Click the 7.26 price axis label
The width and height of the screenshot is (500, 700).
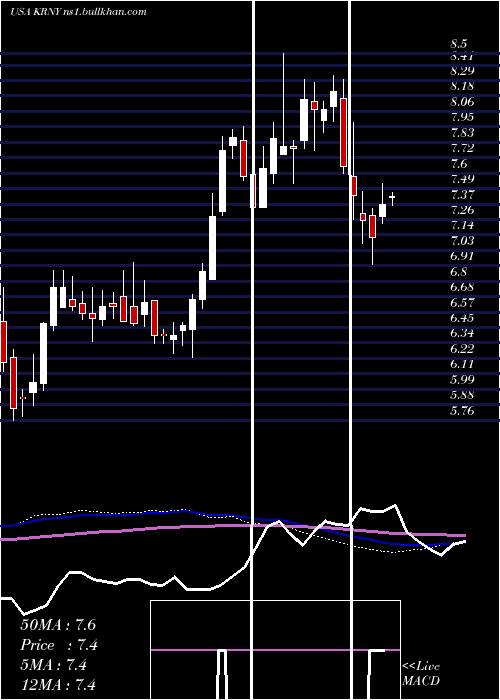point(462,210)
